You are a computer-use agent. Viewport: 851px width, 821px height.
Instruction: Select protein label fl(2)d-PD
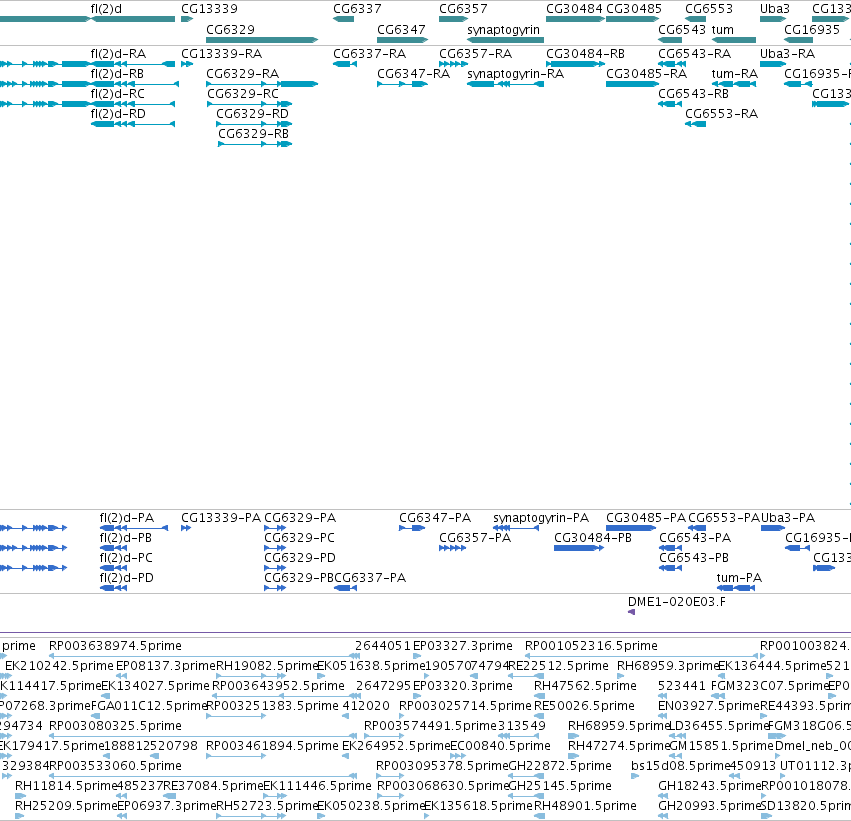tap(127, 578)
